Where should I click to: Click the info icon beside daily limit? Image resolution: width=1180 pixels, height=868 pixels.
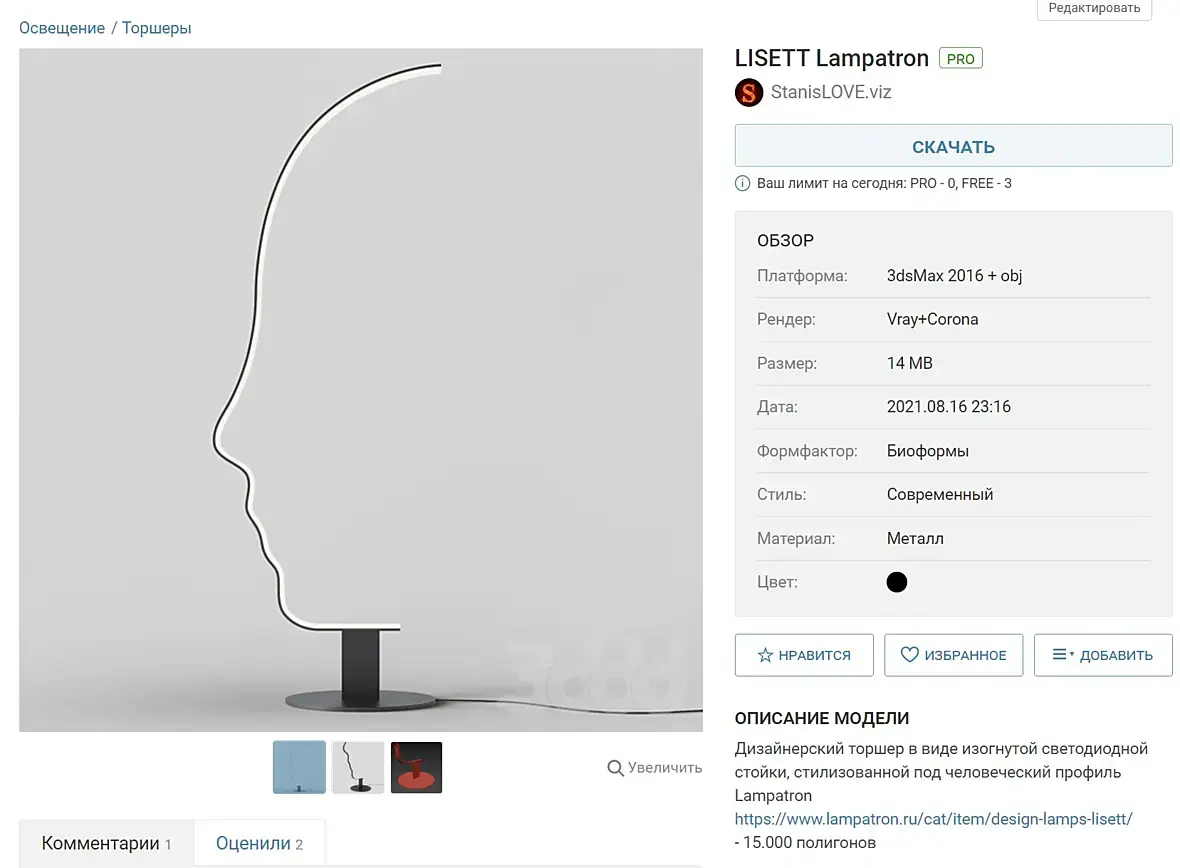click(x=742, y=183)
